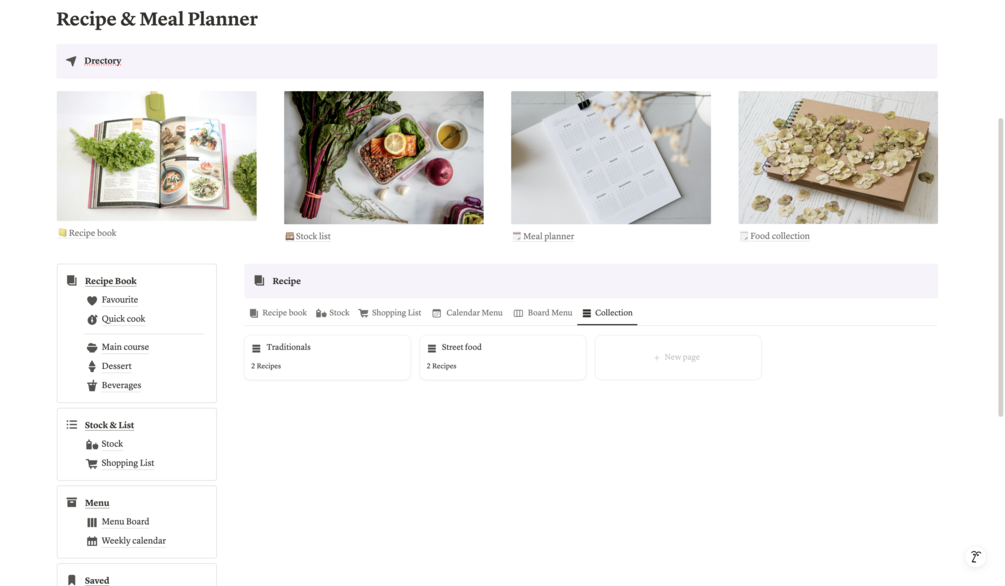This screenshot has height=586, width=1005.
Task: Click the heart icon beside Favourite
Action: pyautogui.click(x=92, y=300)
